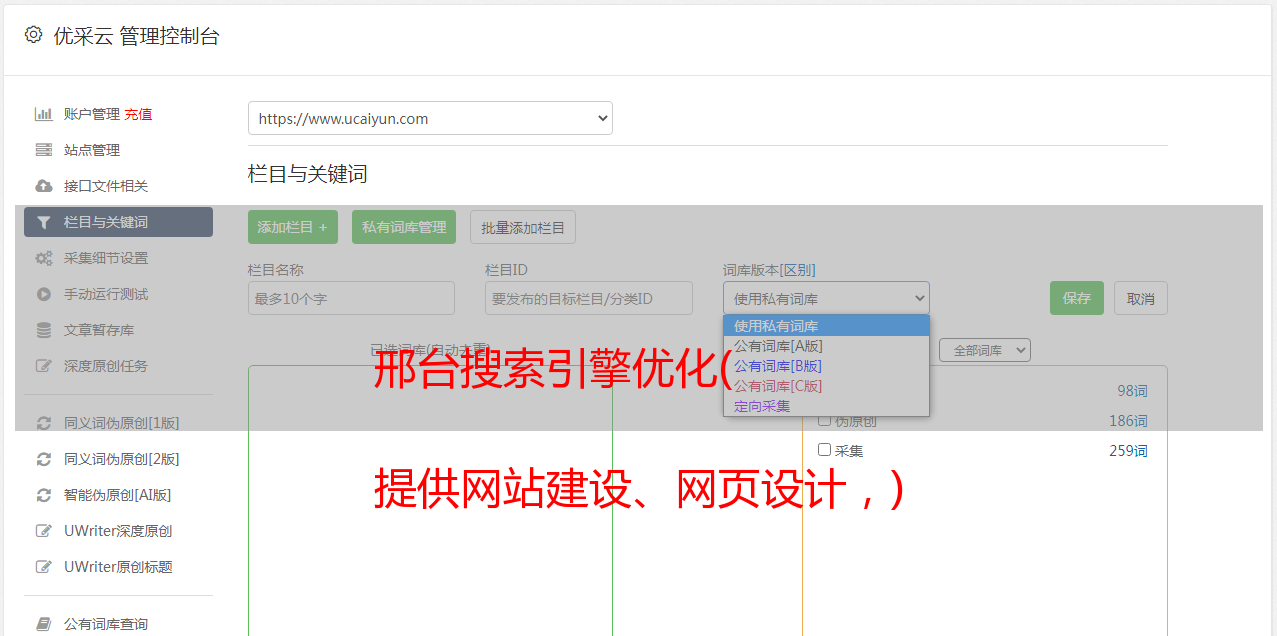Click the 259词 count

[x=1128, y=451]
